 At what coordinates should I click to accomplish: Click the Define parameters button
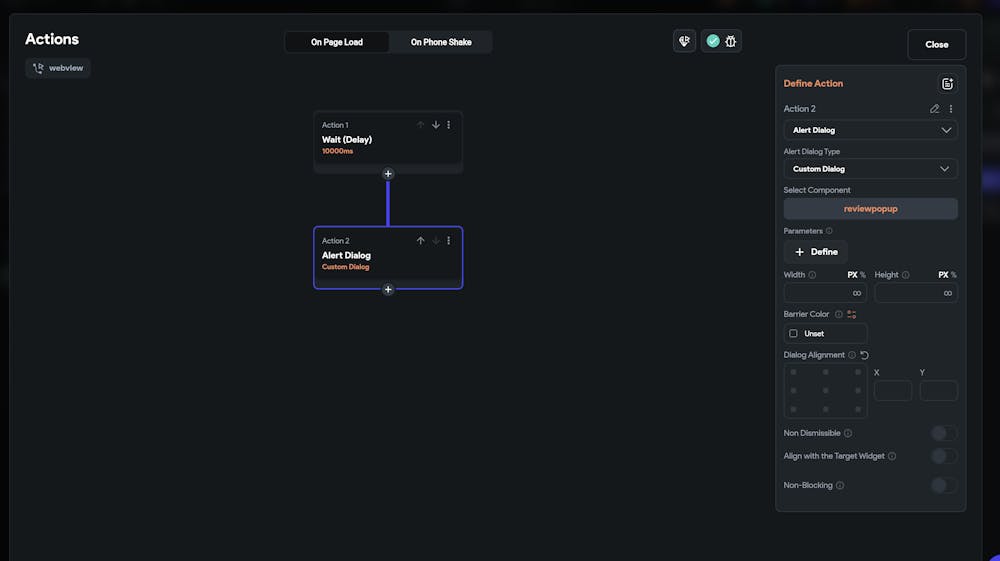(815, 252)
